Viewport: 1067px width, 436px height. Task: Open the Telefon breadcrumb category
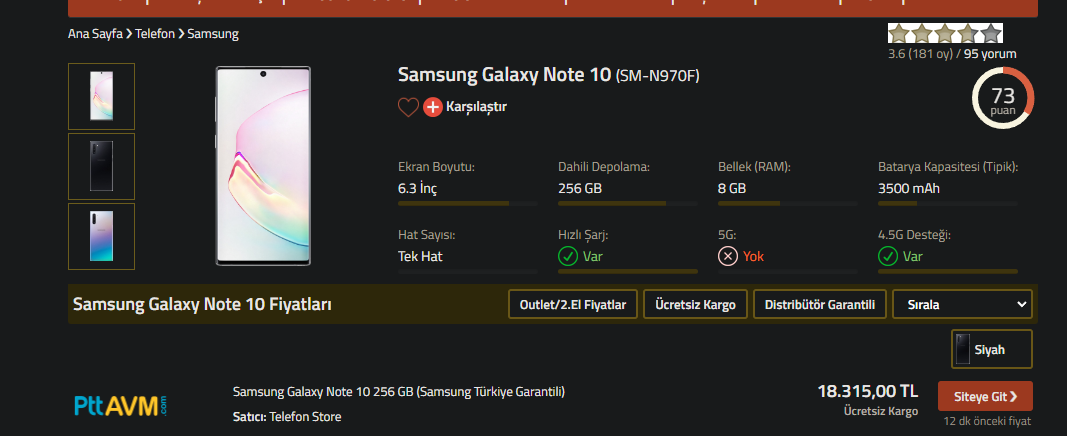[157, 34]
